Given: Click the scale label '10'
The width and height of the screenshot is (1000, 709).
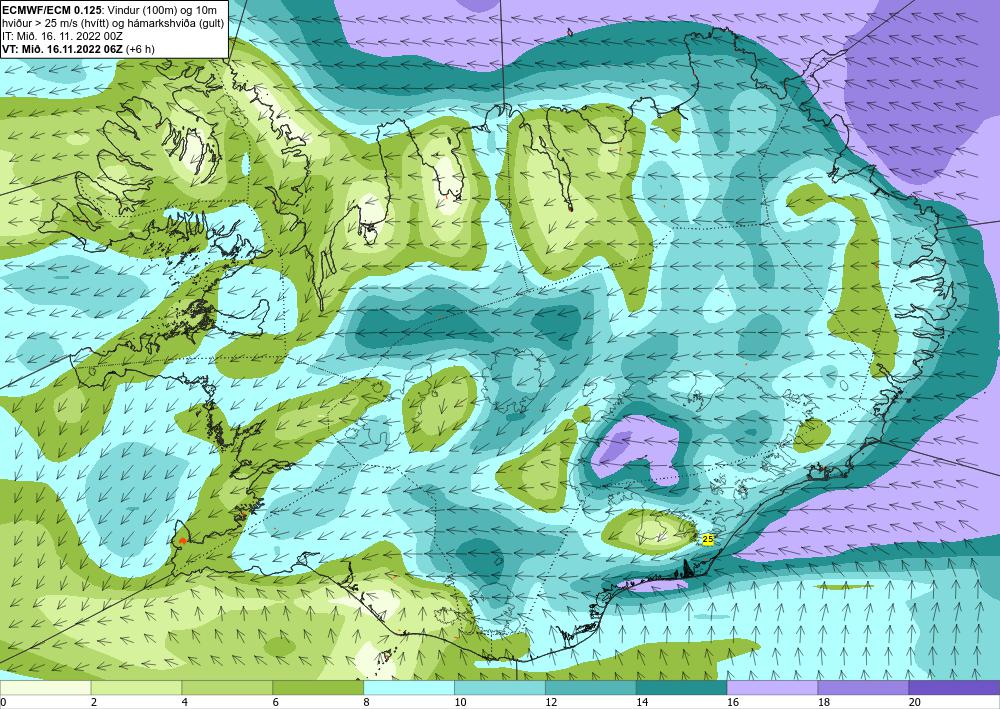Looking at the screenshot, I should [460, 703].
